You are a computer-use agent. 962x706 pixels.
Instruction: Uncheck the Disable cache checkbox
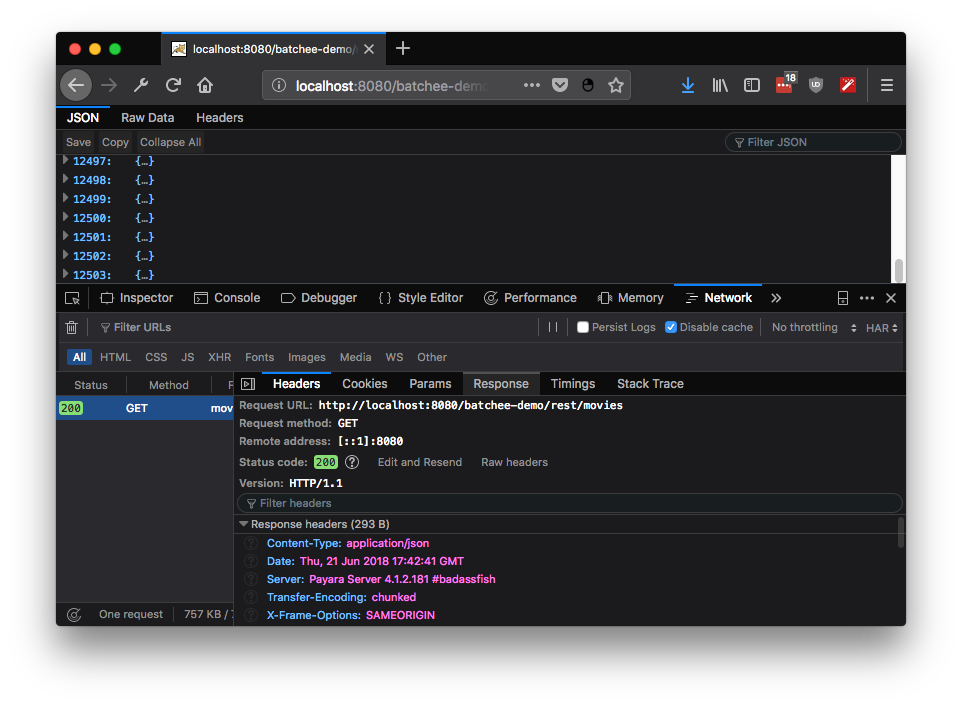671,328
